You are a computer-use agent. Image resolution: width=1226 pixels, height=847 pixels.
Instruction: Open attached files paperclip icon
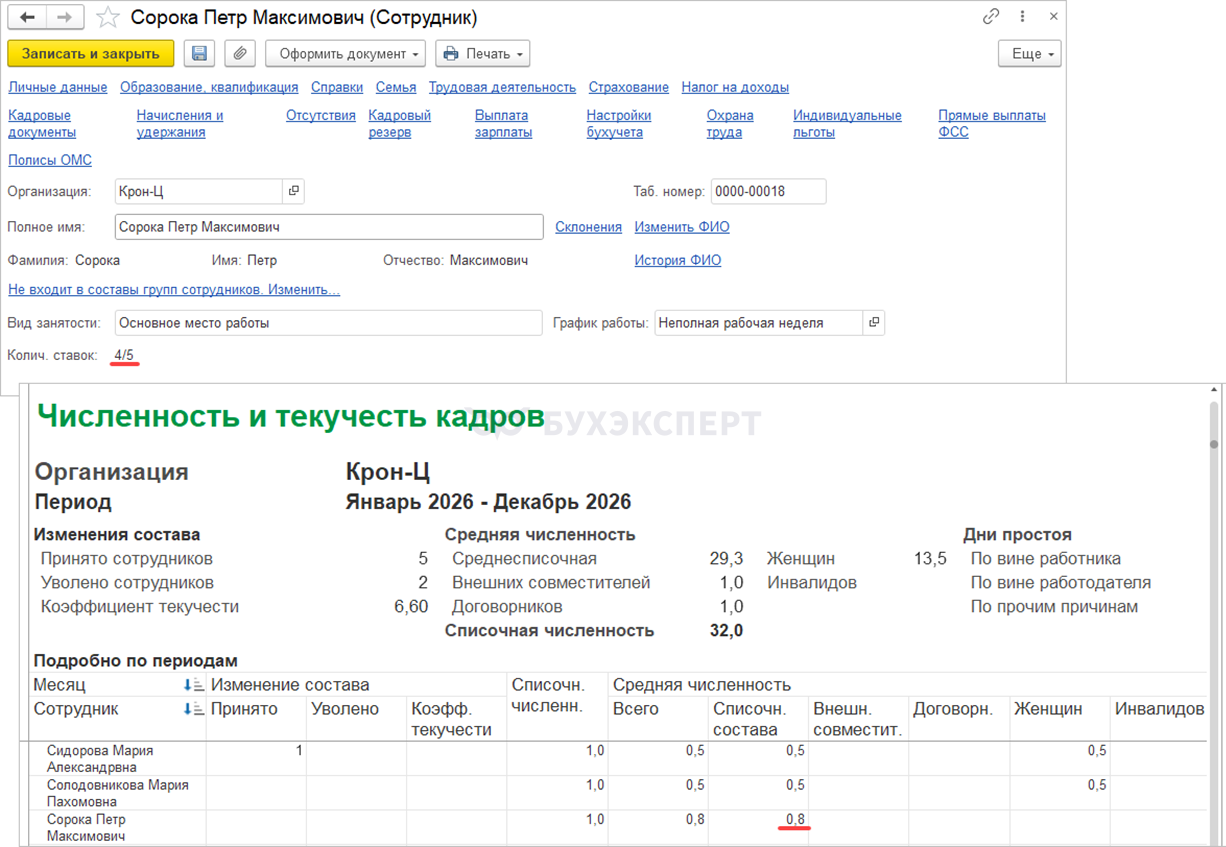pyautogui.click(x=240, y=54)
